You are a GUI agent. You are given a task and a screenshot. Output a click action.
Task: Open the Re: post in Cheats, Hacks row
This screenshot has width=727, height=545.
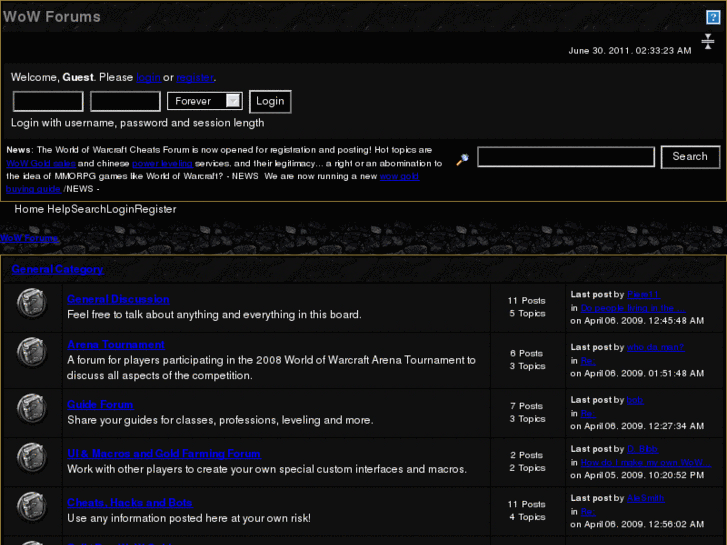tap(588, 512)
